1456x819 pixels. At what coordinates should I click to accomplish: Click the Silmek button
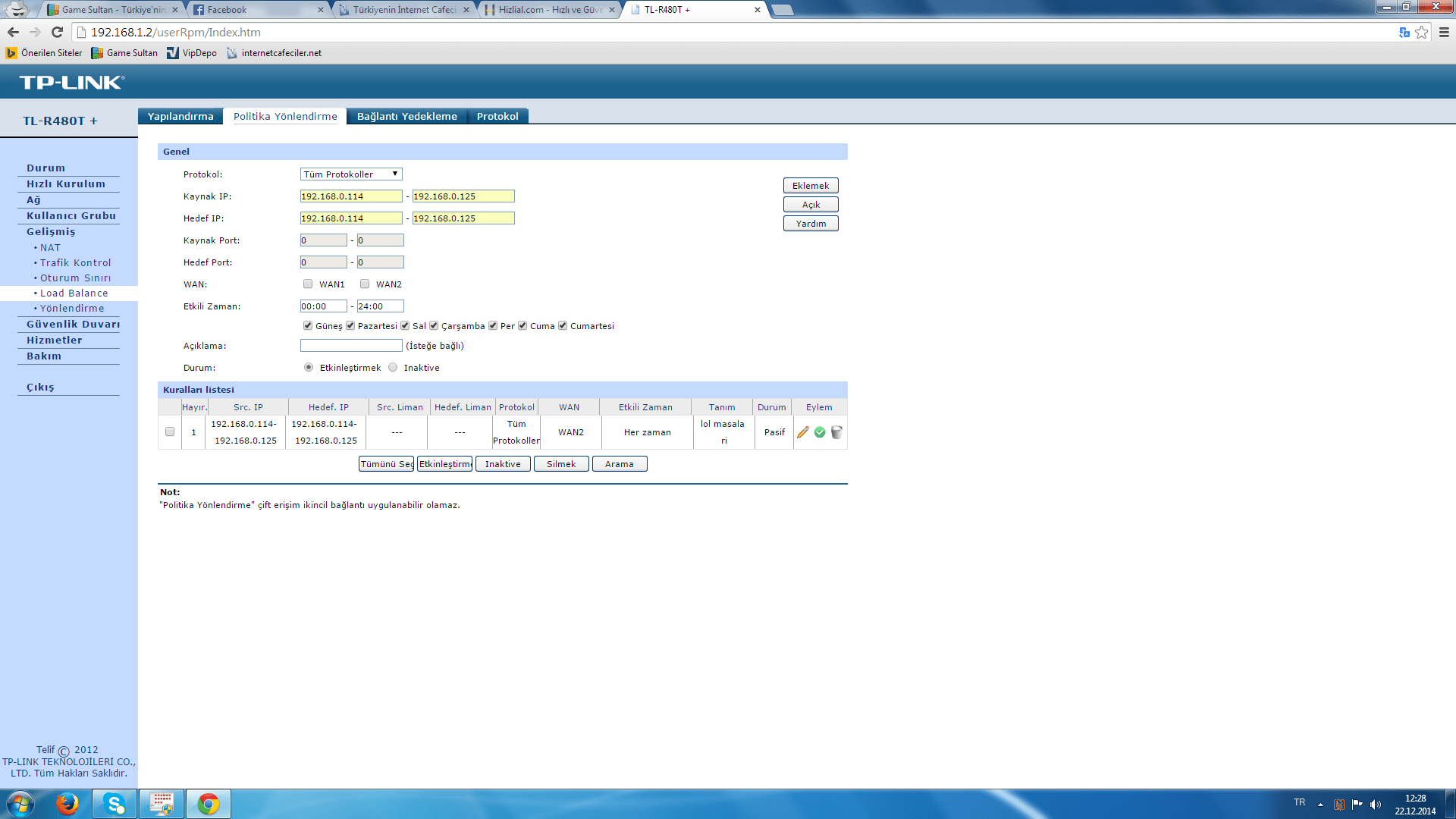tap(561, 464)
